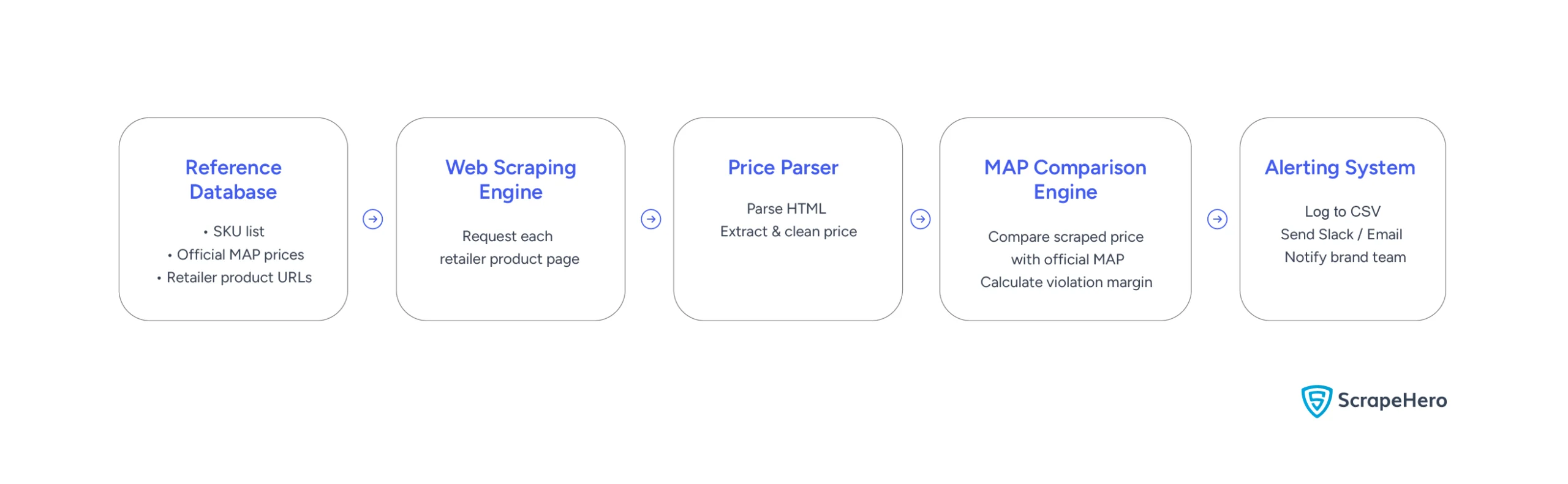Click the 'Request each' text line
1568x484 pixels.
[x=507, y=236]
